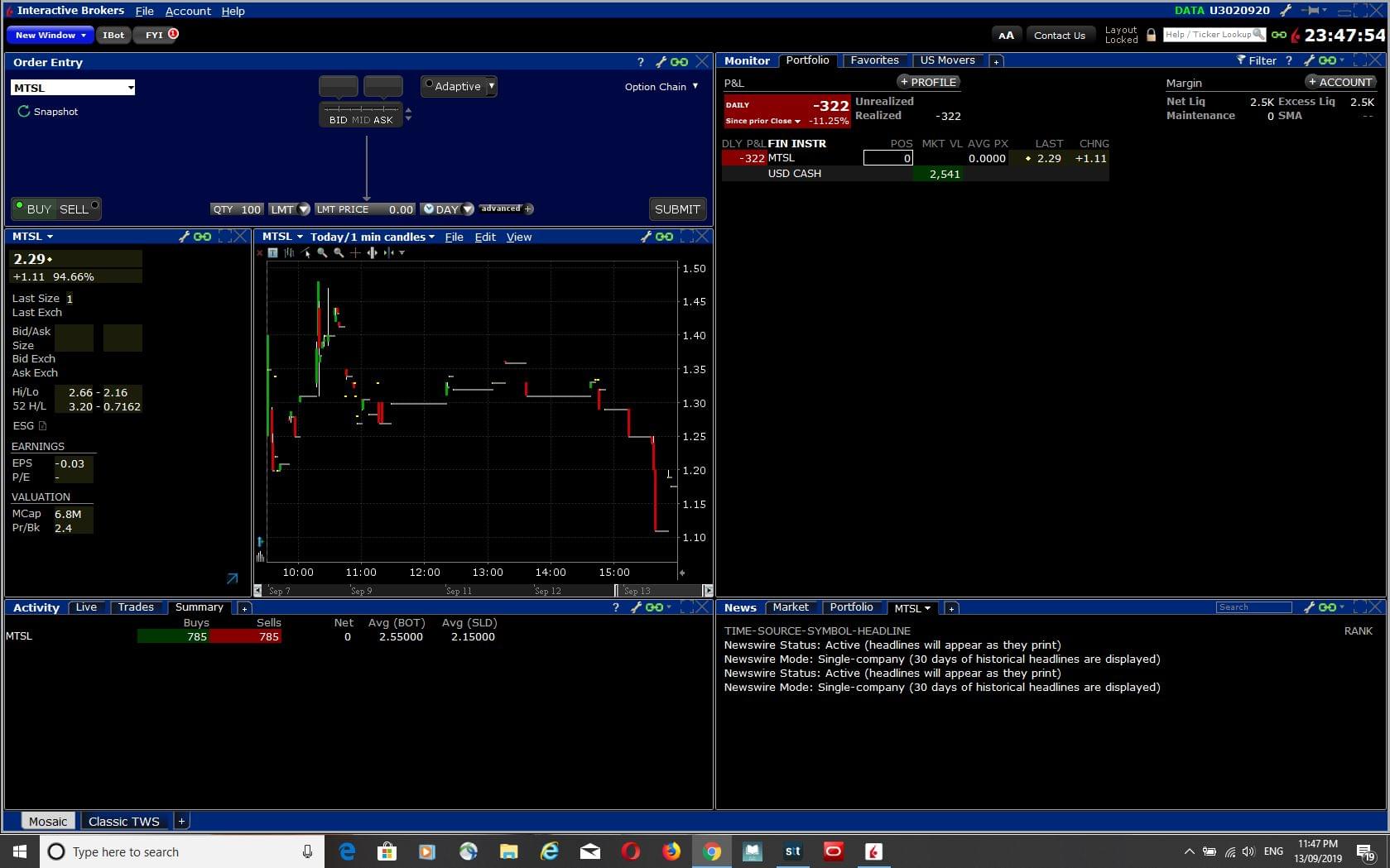
Task: Open the ESG document icon
Action: [43, 426]
